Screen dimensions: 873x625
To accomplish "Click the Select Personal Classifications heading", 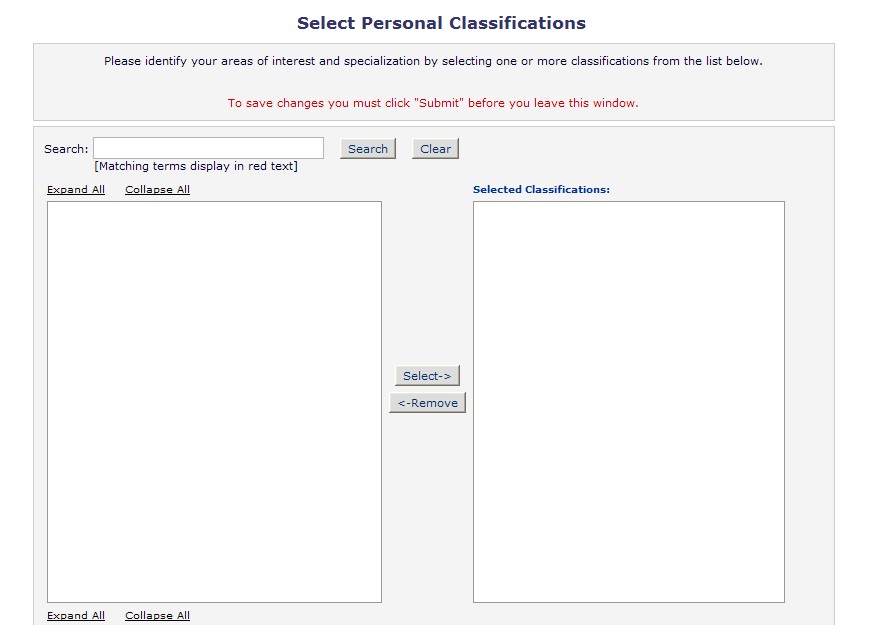I will click(441, 23).
